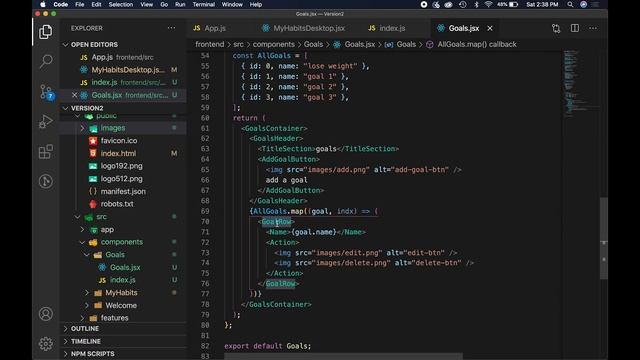Click the Wi-Fi status icon
Viewport: 640px width, 360px height.
click(x=488, y=4)
